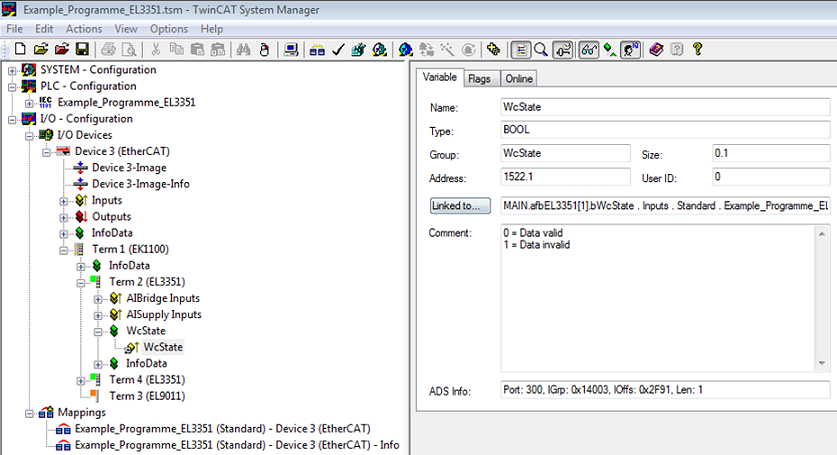The image size is (837, 455).
Task: Click the Comment box scroll down arrow
Action: 822,364
